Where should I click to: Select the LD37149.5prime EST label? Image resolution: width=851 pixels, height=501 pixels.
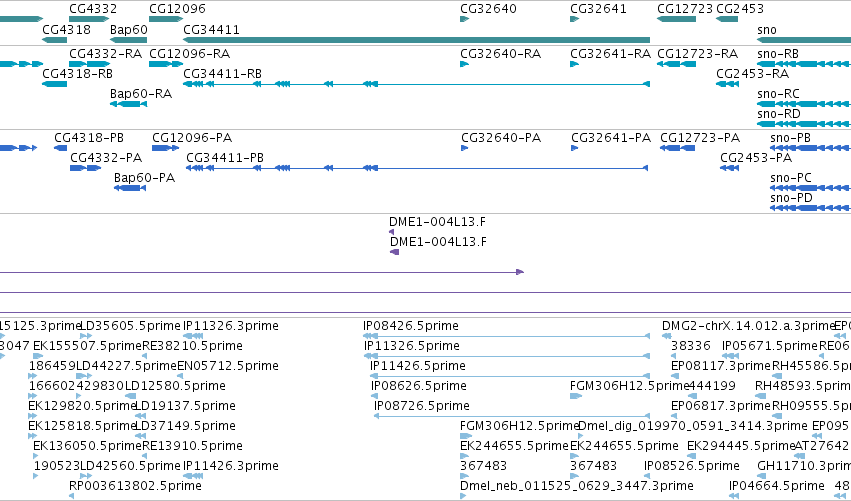185,426
